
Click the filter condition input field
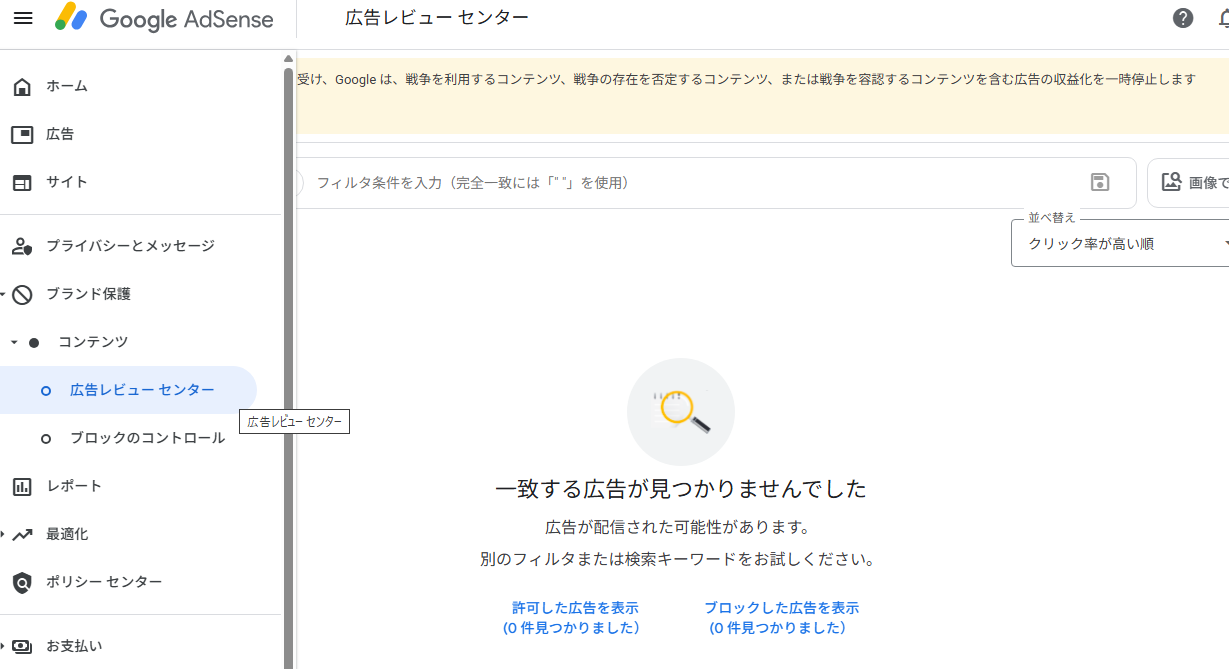(x=690, y=183)
